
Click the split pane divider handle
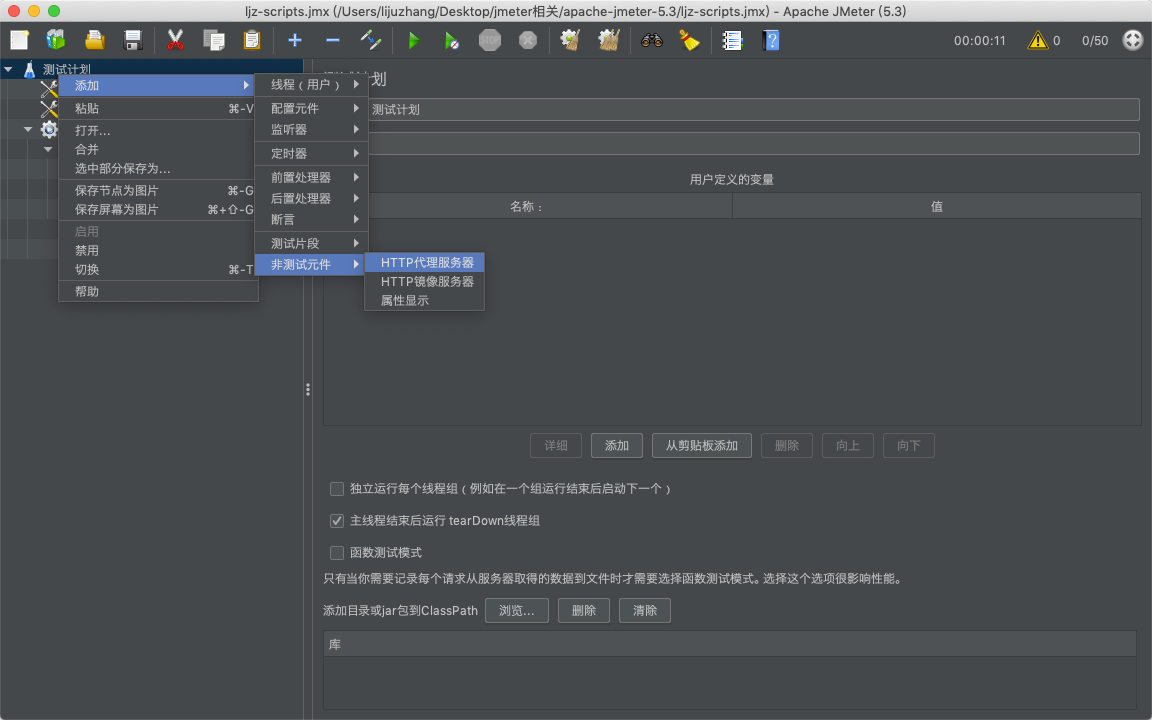(x=308, y=389)
